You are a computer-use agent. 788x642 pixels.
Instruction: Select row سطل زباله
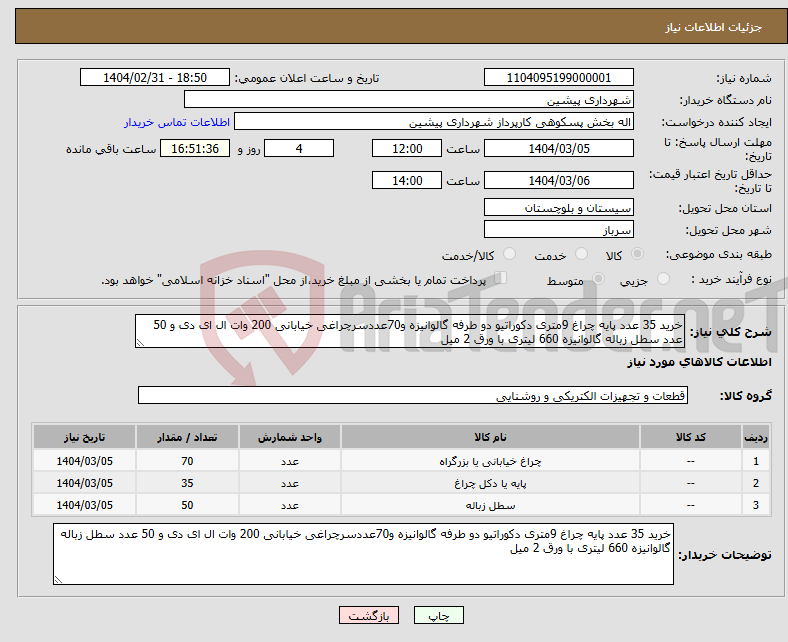(401, 505)
